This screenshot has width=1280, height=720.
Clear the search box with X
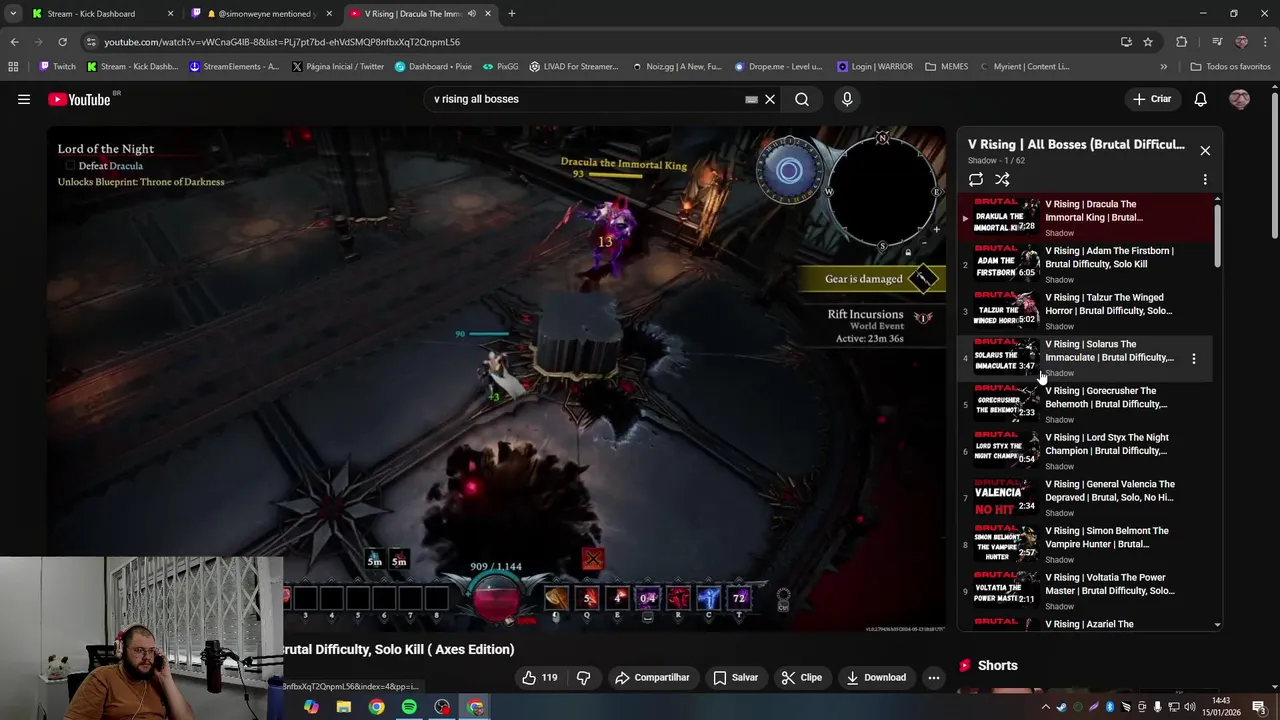[x=770, y=99]
